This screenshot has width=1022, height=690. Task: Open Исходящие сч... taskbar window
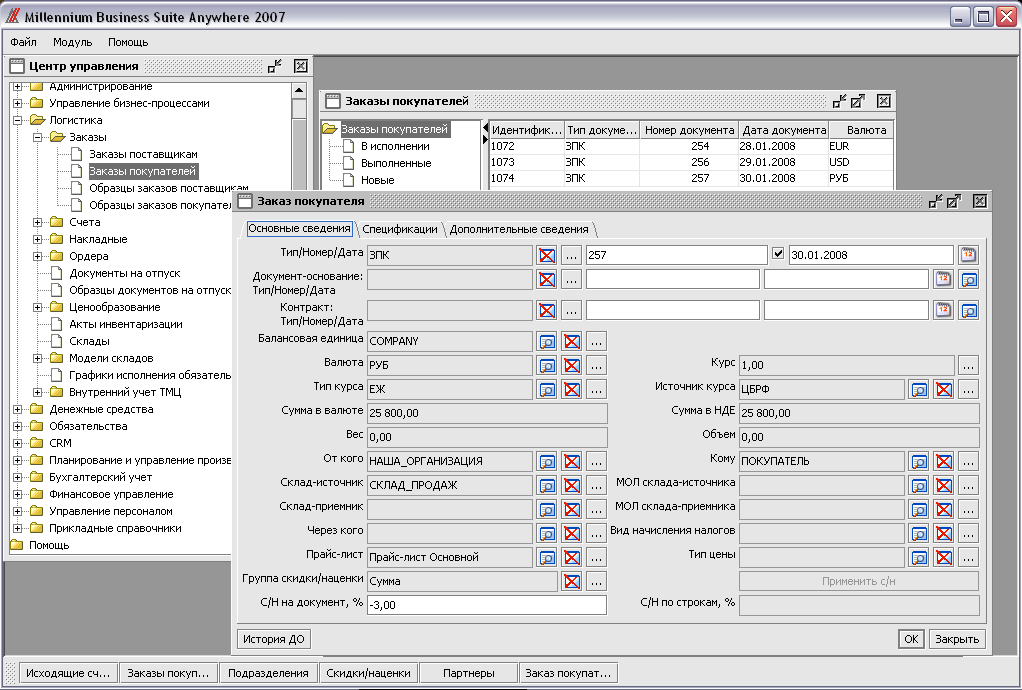click(68, 673)
